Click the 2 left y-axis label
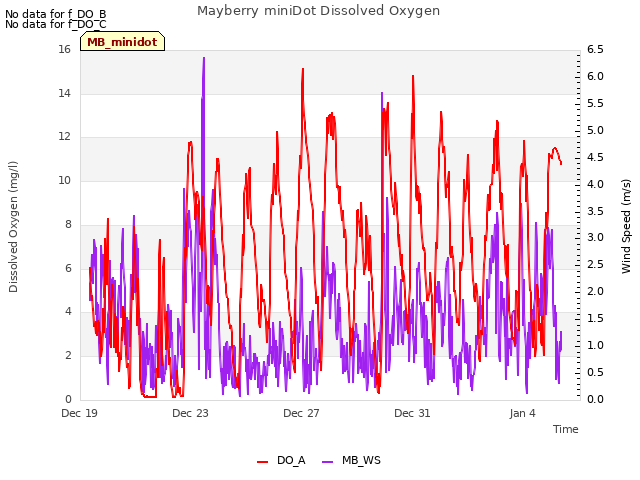Screen dimensions: 640x480 pos(68,355)
